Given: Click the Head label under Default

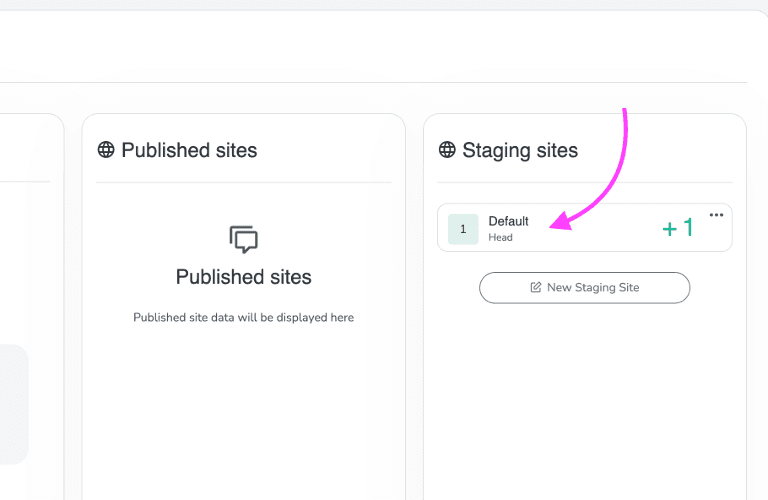Looking at the screenshot, I should tap(500, 238).
